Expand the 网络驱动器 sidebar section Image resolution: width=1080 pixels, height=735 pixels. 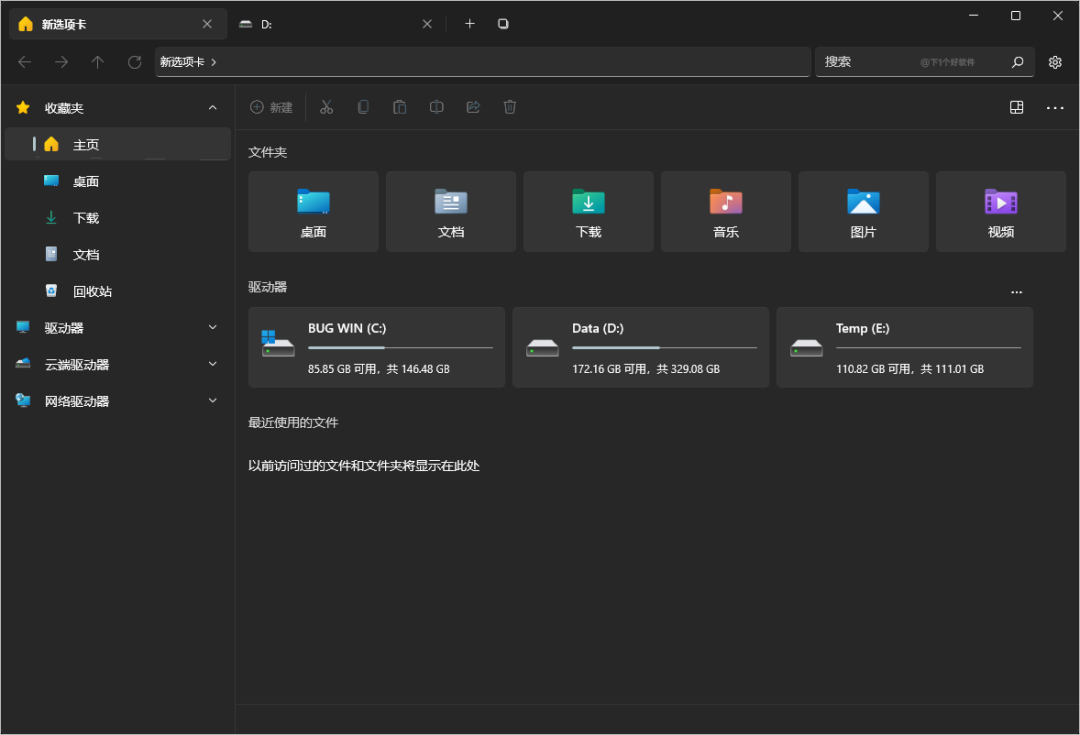pyautogui.click(x=212, y=401)
